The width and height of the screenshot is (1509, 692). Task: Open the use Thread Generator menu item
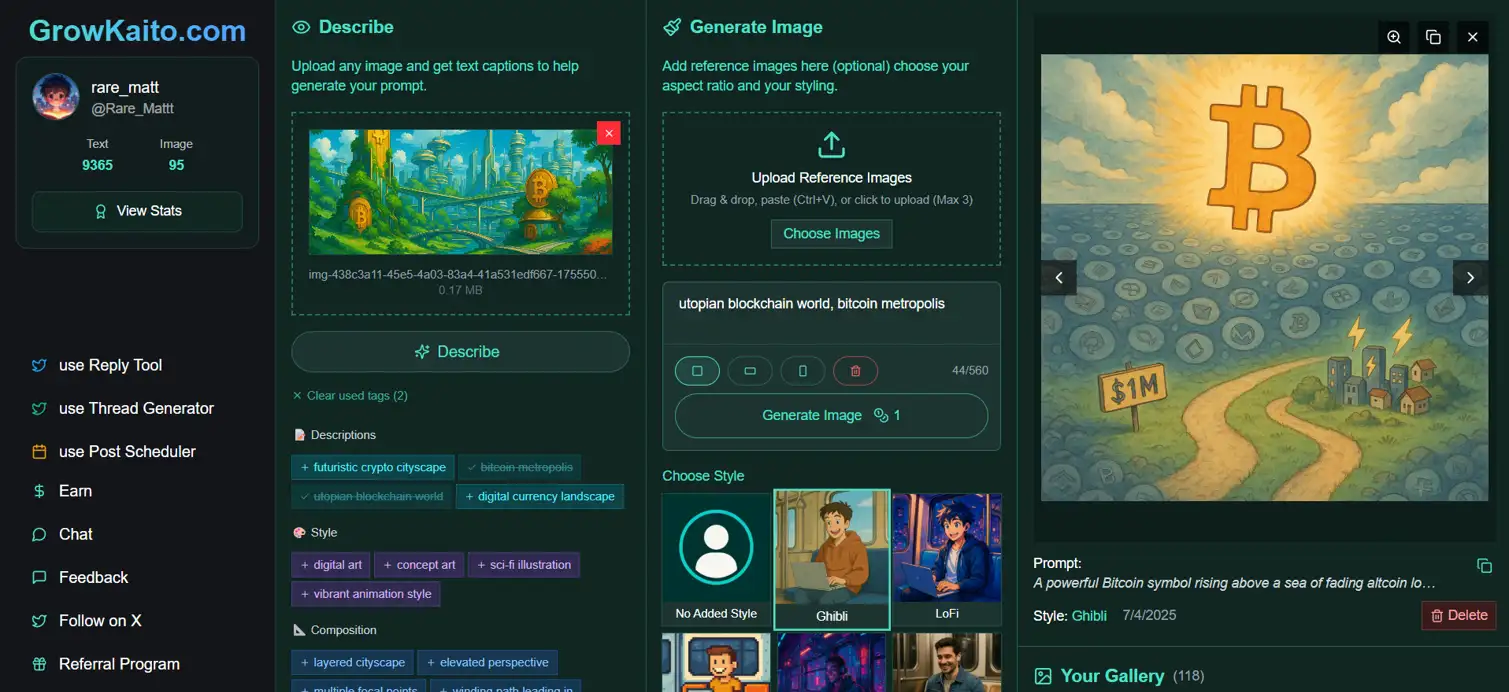[136, 408]
